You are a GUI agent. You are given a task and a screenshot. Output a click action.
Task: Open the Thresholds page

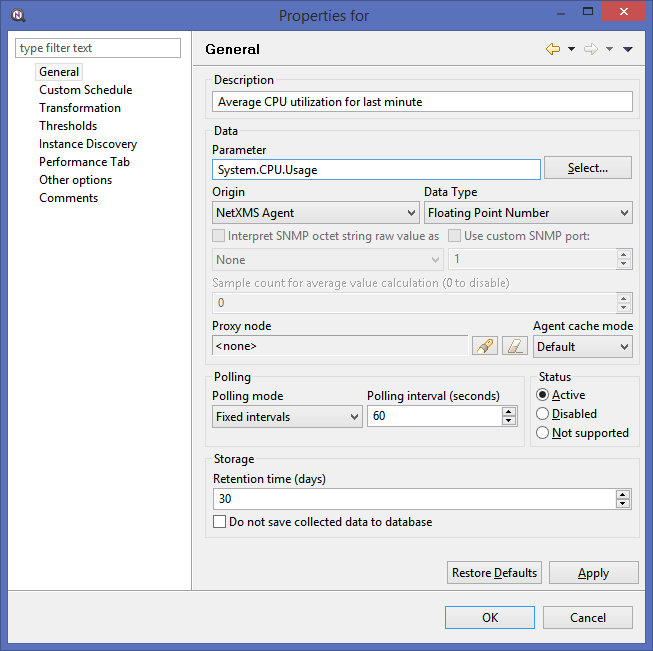click(x=68, y=126)
